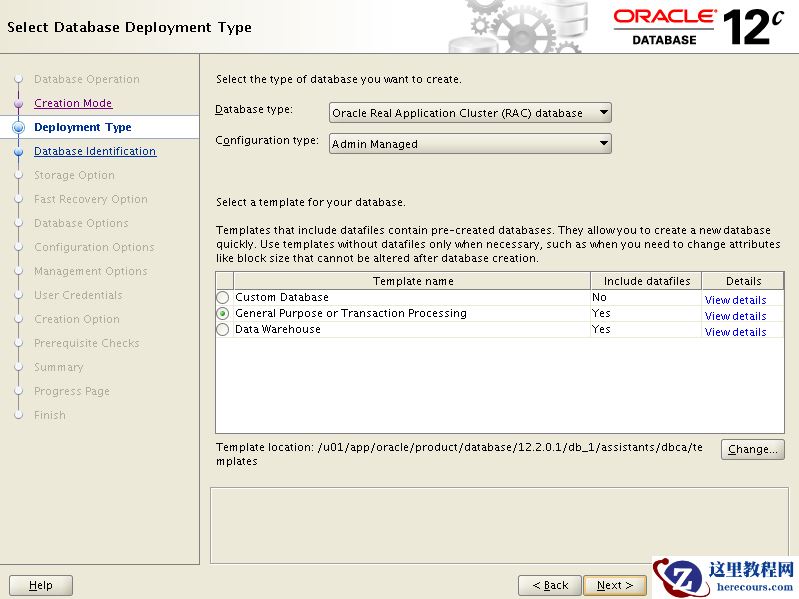View details for General Purpose template

[735, 316]
